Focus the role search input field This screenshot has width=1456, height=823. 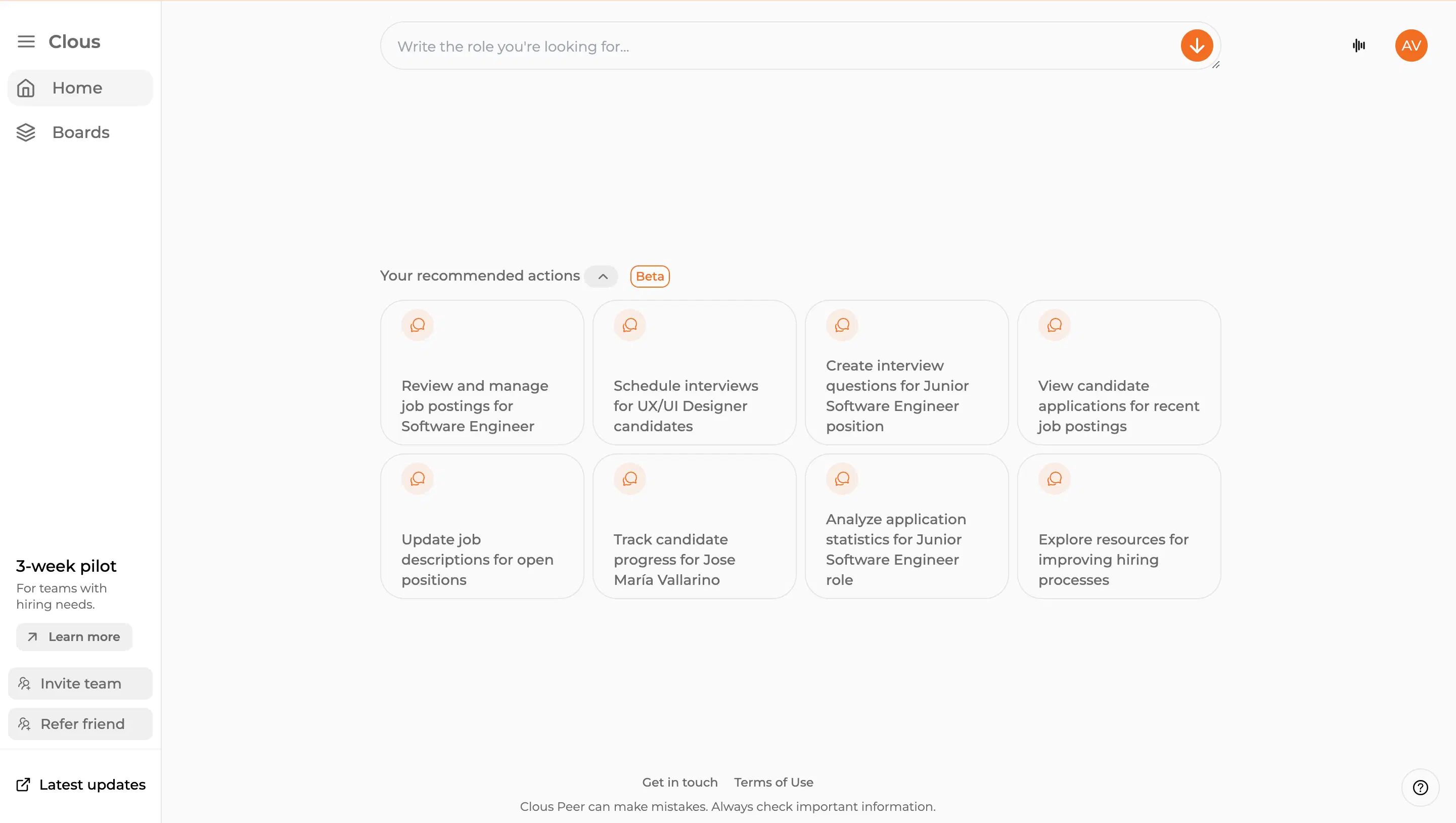coord(780,47)
